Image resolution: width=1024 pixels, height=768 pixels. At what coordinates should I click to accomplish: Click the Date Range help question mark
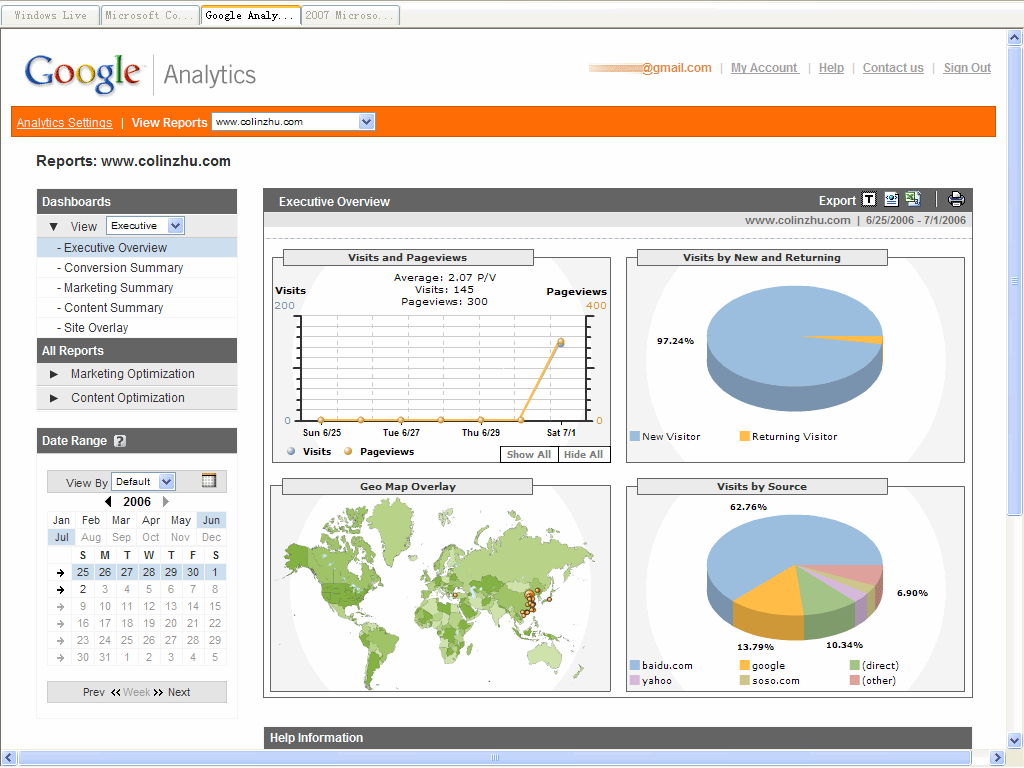[x=122, y=440]
